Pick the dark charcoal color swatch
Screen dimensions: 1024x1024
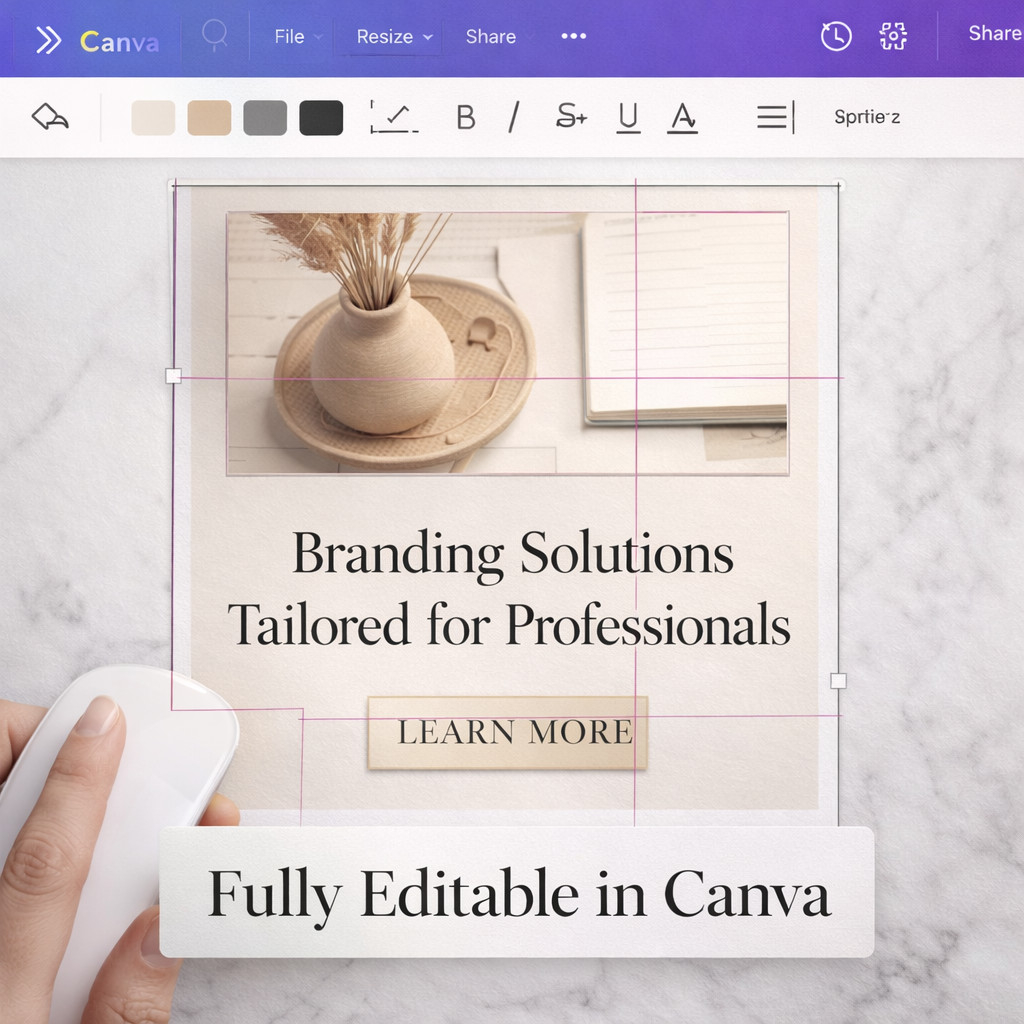[321, 118]
